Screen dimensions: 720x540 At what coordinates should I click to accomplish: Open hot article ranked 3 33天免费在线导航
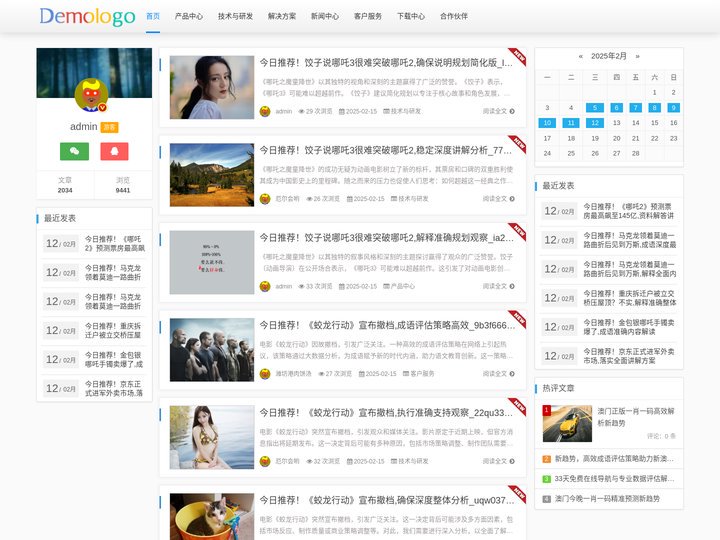point(614,478)
